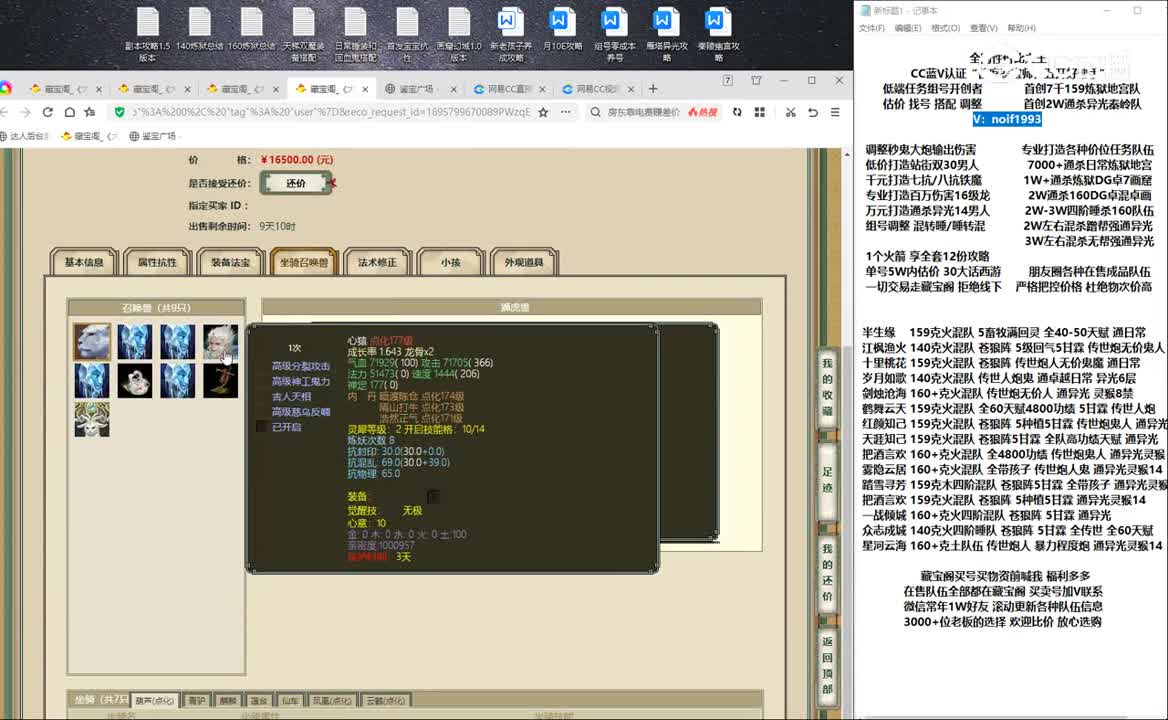Viewport: 1168px width, 720px height.
Task: Open the 鉴宝广场 bookmark in bookmarks bar
Action: pos(153,136)
